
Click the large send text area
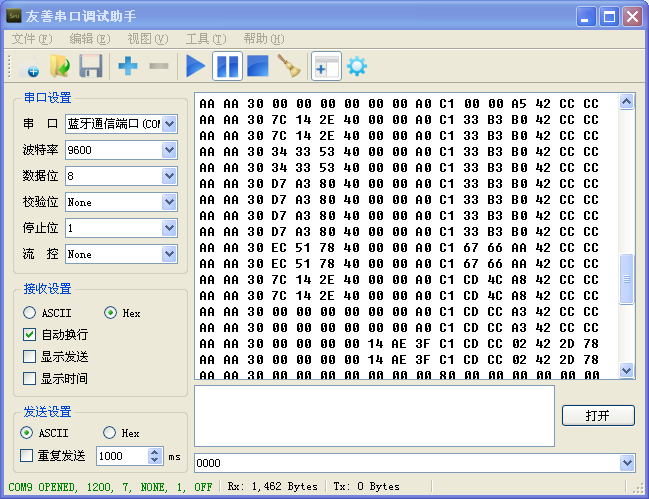375,416
